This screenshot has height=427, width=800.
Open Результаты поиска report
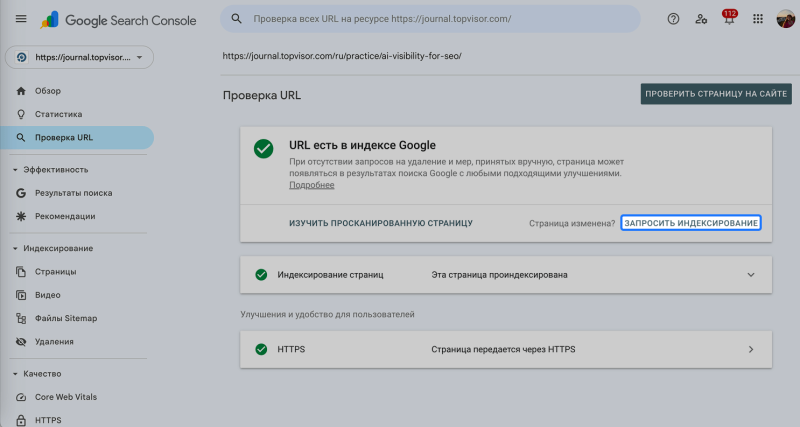[x=73, y=193]
